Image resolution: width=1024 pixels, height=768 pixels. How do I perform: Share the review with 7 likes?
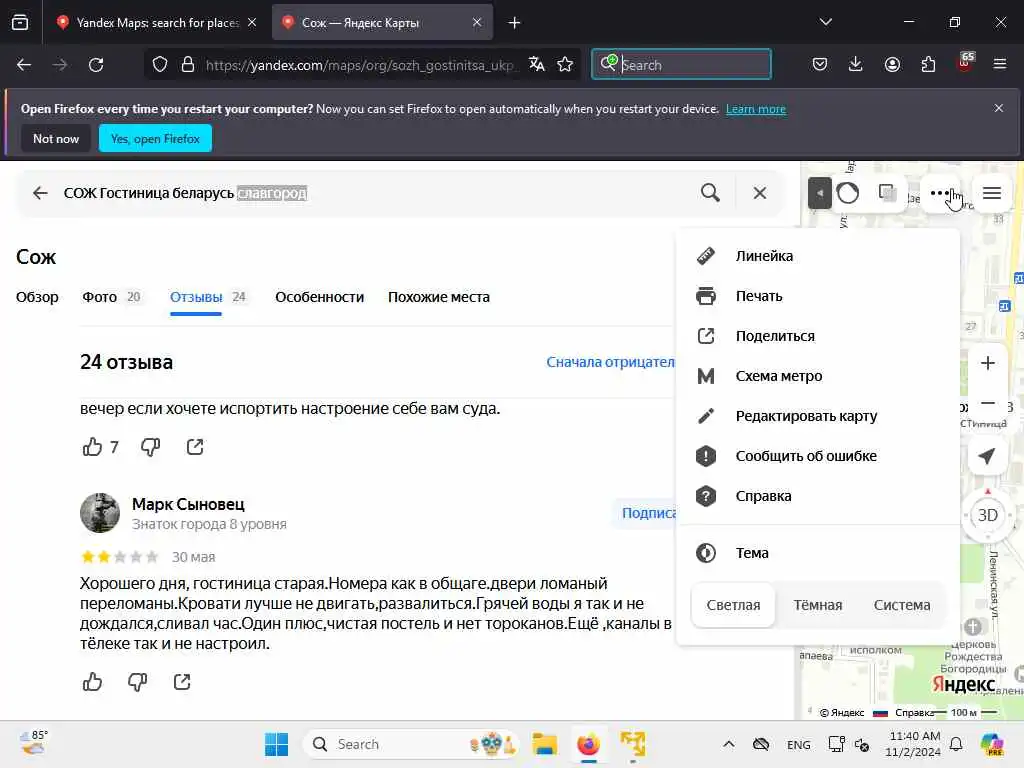coord(195,447)
